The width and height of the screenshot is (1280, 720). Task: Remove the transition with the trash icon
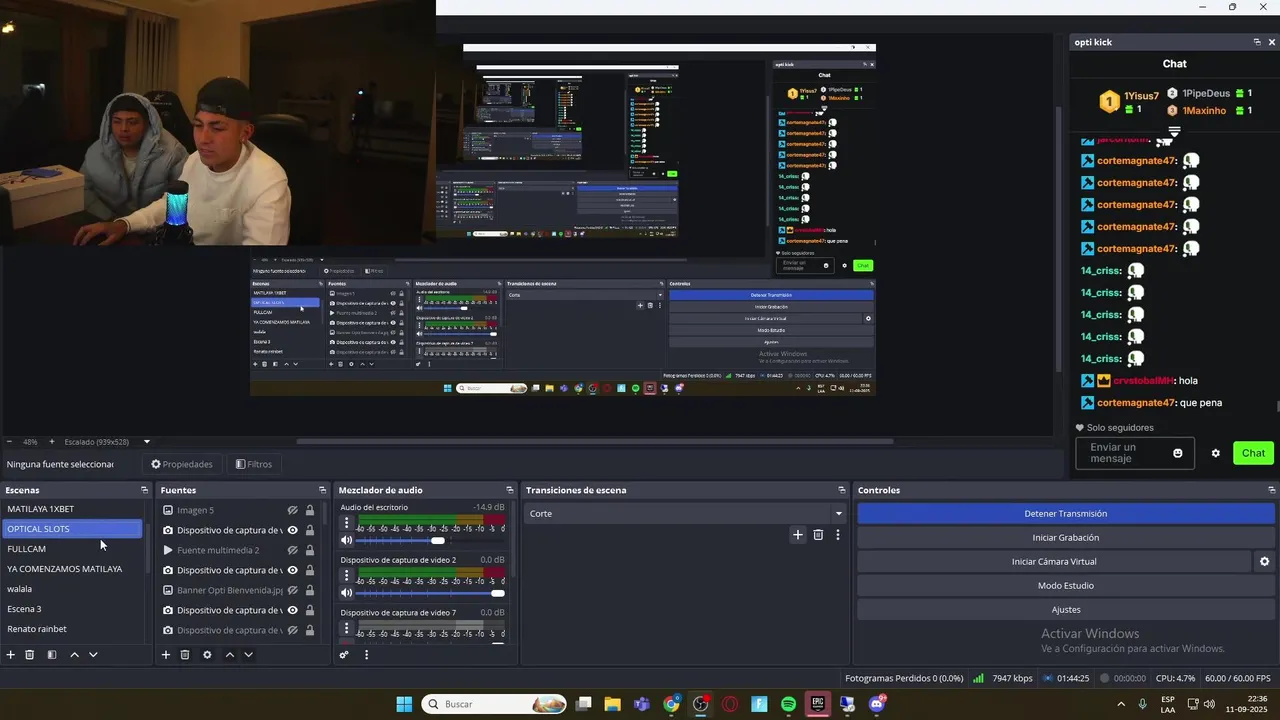[x=818, y=535]
